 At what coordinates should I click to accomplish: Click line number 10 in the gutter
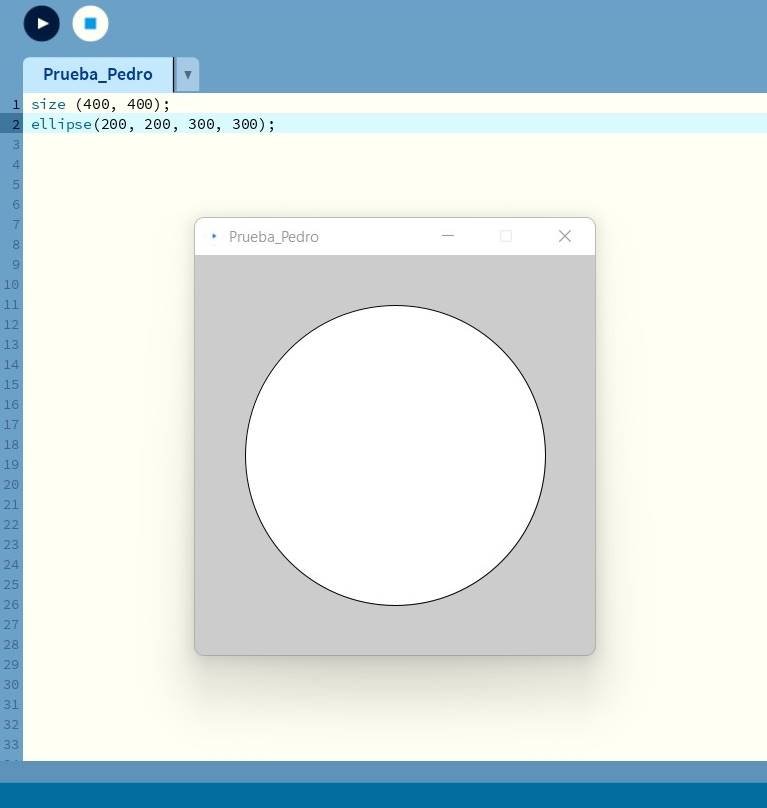[x=11, y=284]
